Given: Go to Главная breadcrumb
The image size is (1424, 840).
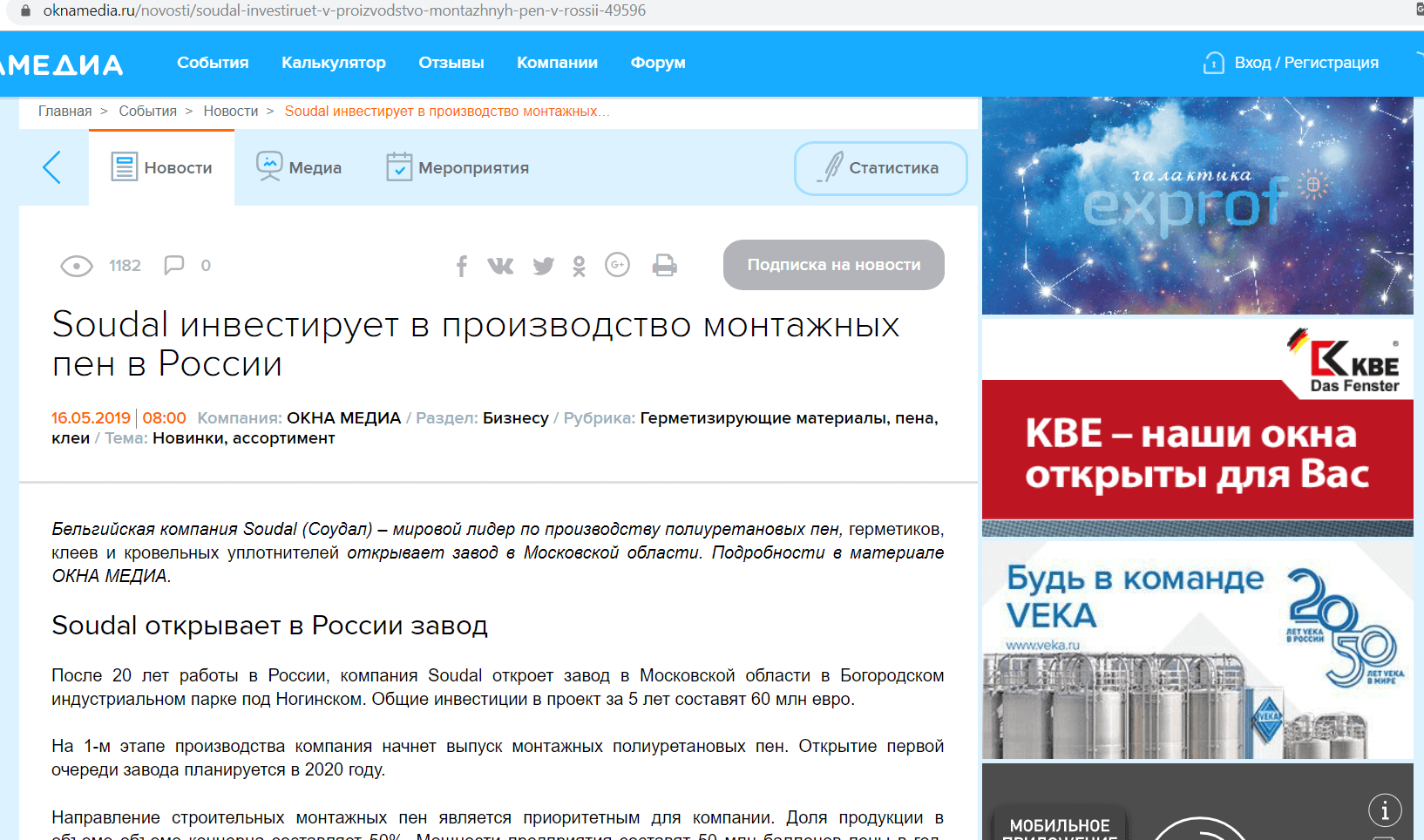Looking at the screenshot, I should (x=64, y=112).
